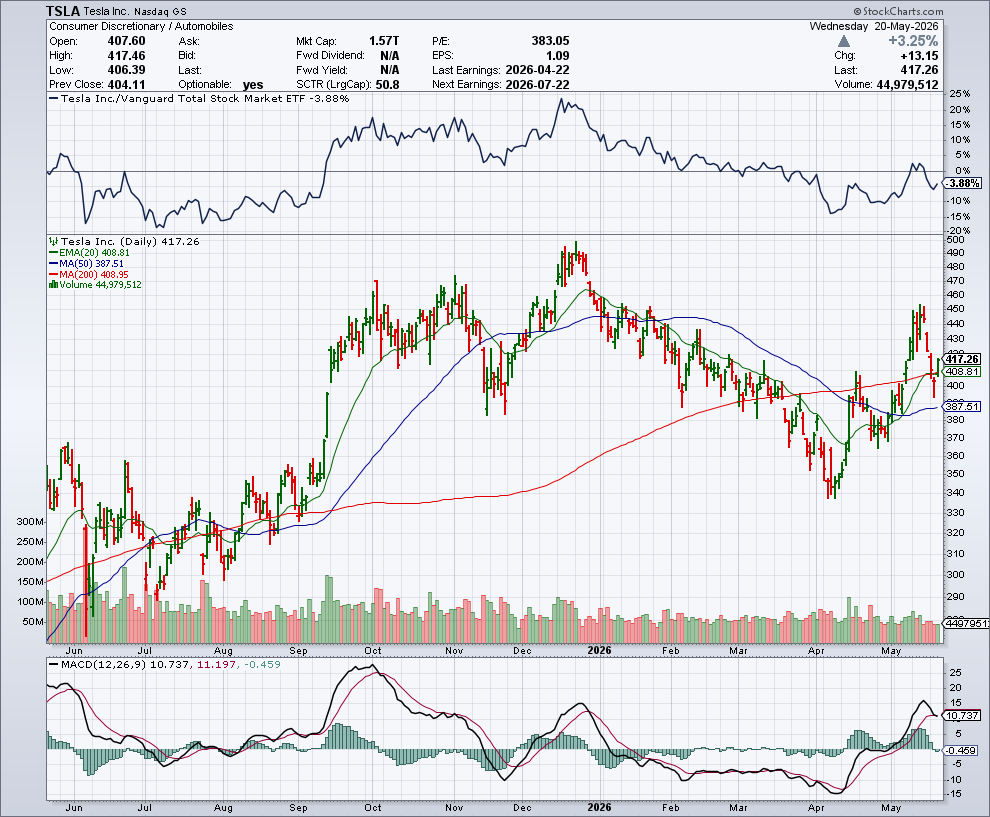Click the Next Earnings date 2026-07-22
The height and width of the screenshot is (817, 990).
pos(537,85)
